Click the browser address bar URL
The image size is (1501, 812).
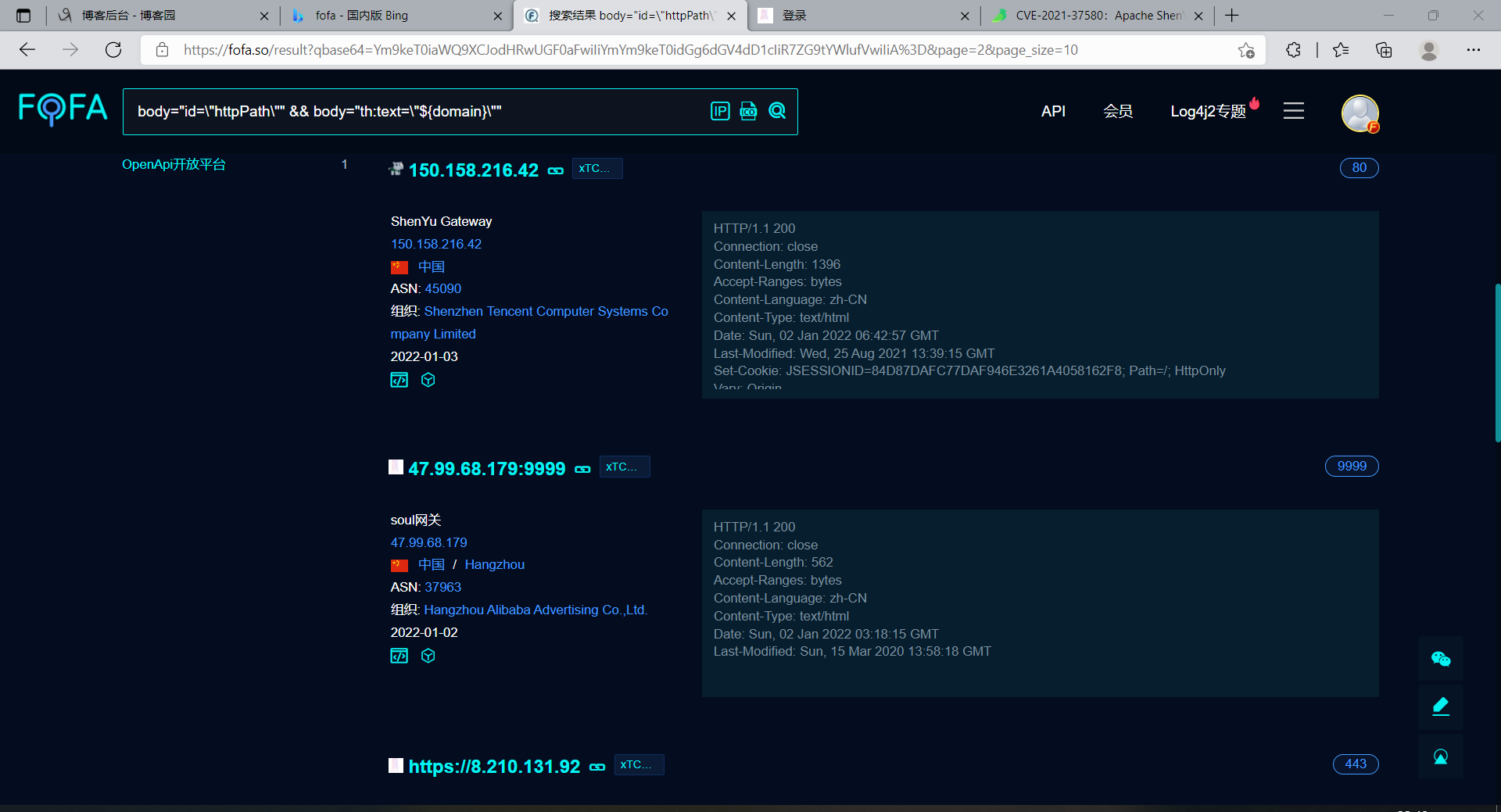pyautogui.click(x=630, y=50)
